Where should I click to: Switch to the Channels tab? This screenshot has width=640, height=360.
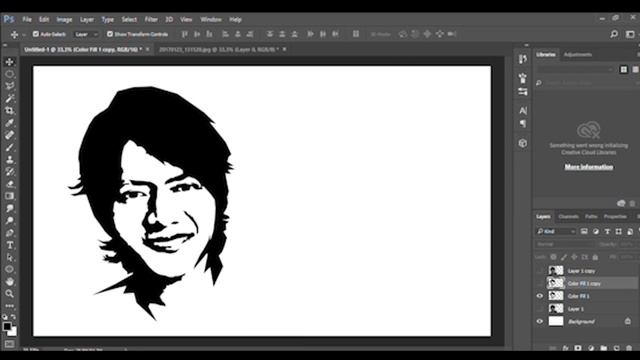point(568,216)
